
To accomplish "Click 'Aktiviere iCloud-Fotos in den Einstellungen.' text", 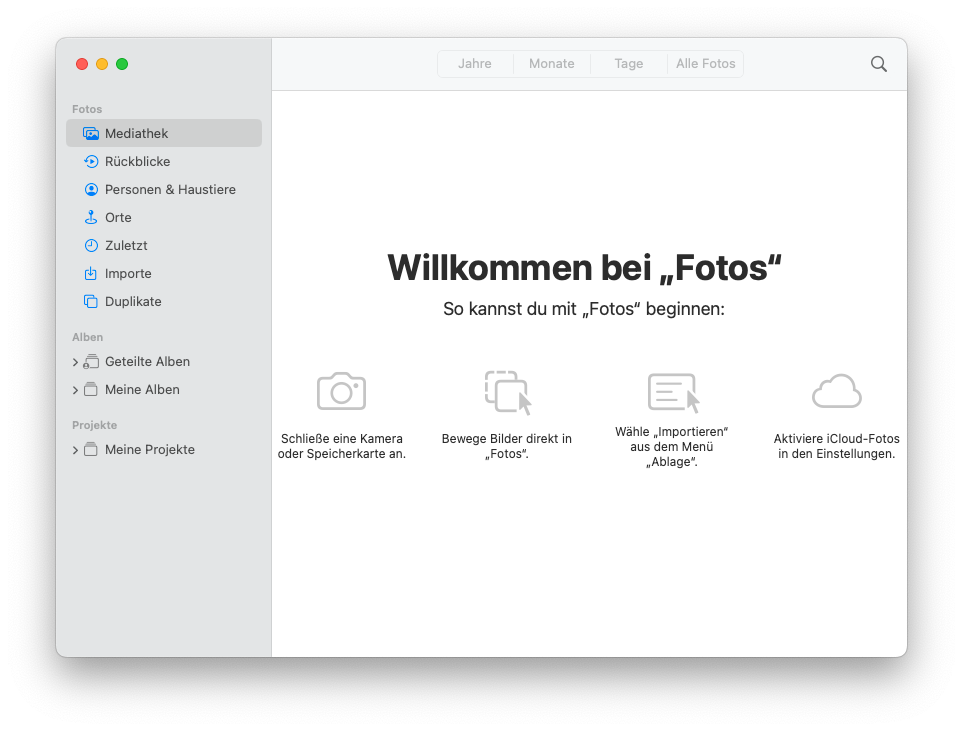I will [x=836, y=446].
